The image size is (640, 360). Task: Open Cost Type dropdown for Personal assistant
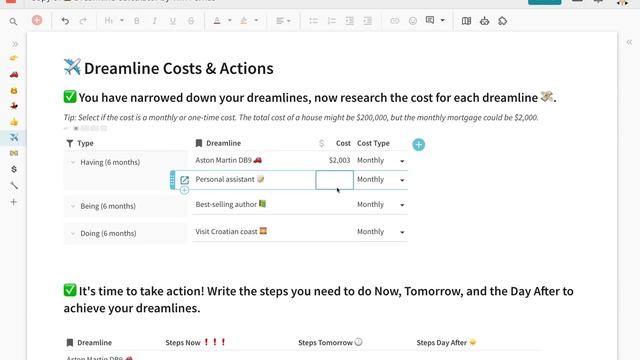(x=402, y=180)
